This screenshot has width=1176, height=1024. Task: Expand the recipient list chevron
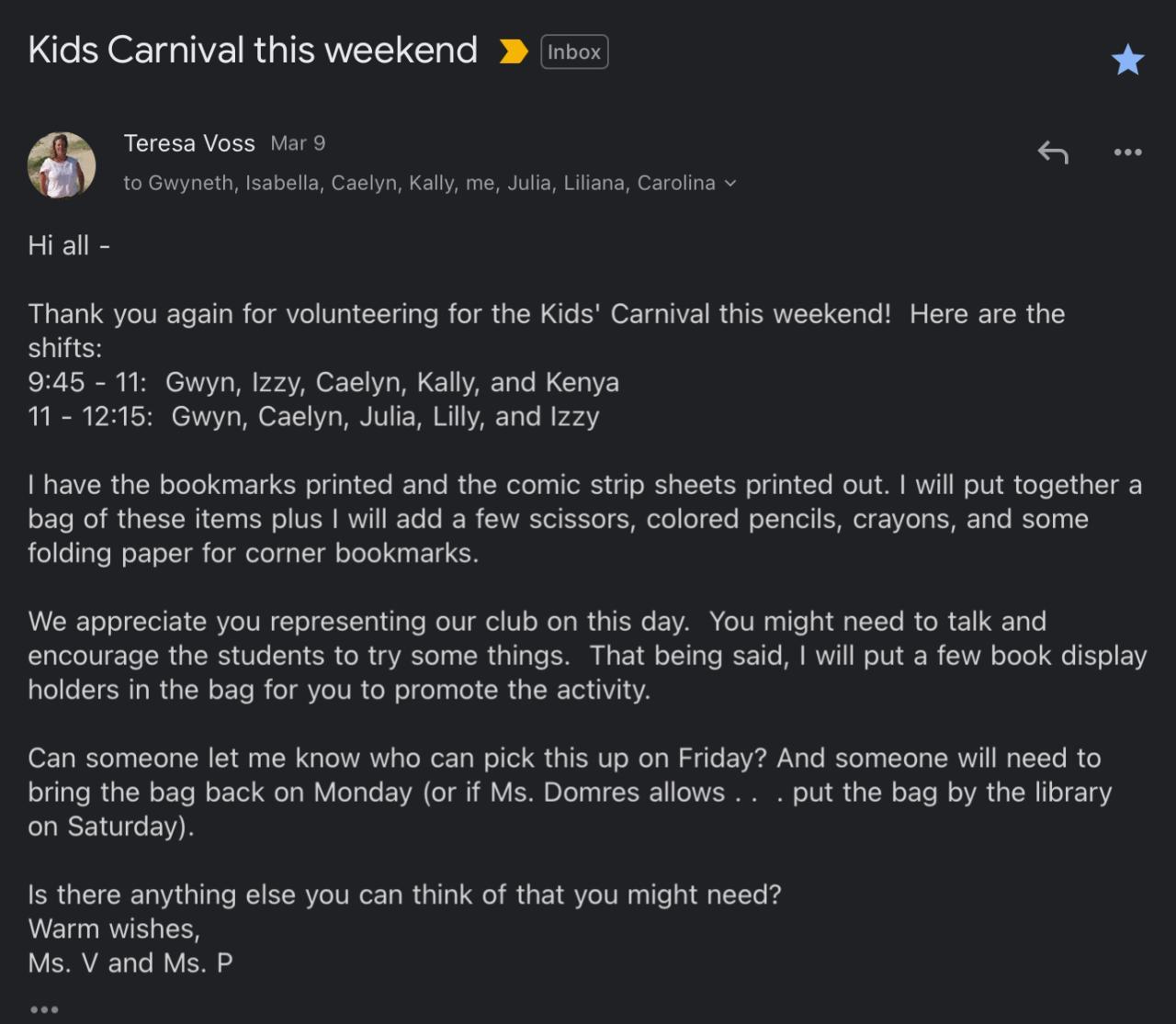pos(730,184)
